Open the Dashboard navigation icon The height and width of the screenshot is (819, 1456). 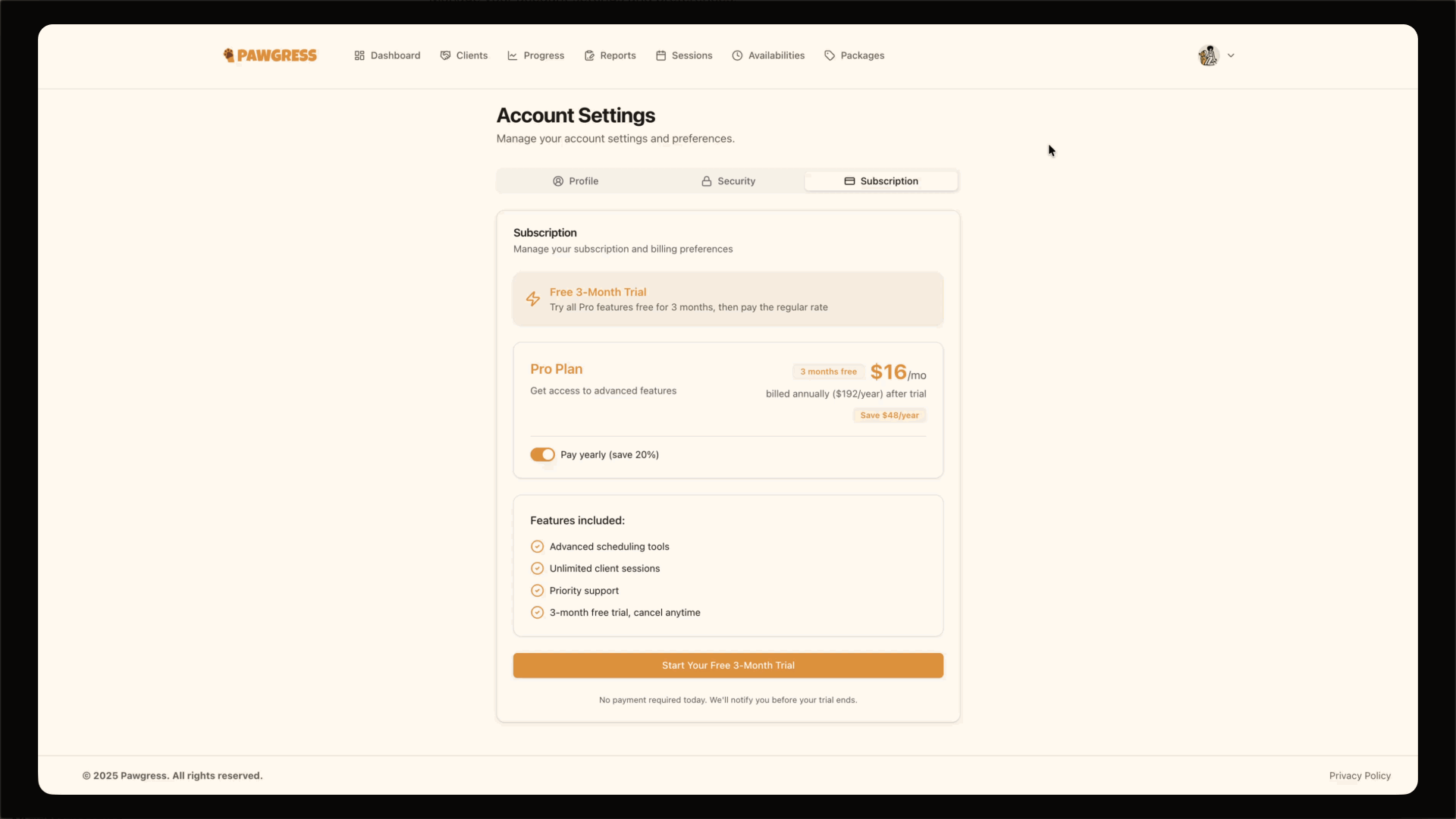[x=361, y=55]
